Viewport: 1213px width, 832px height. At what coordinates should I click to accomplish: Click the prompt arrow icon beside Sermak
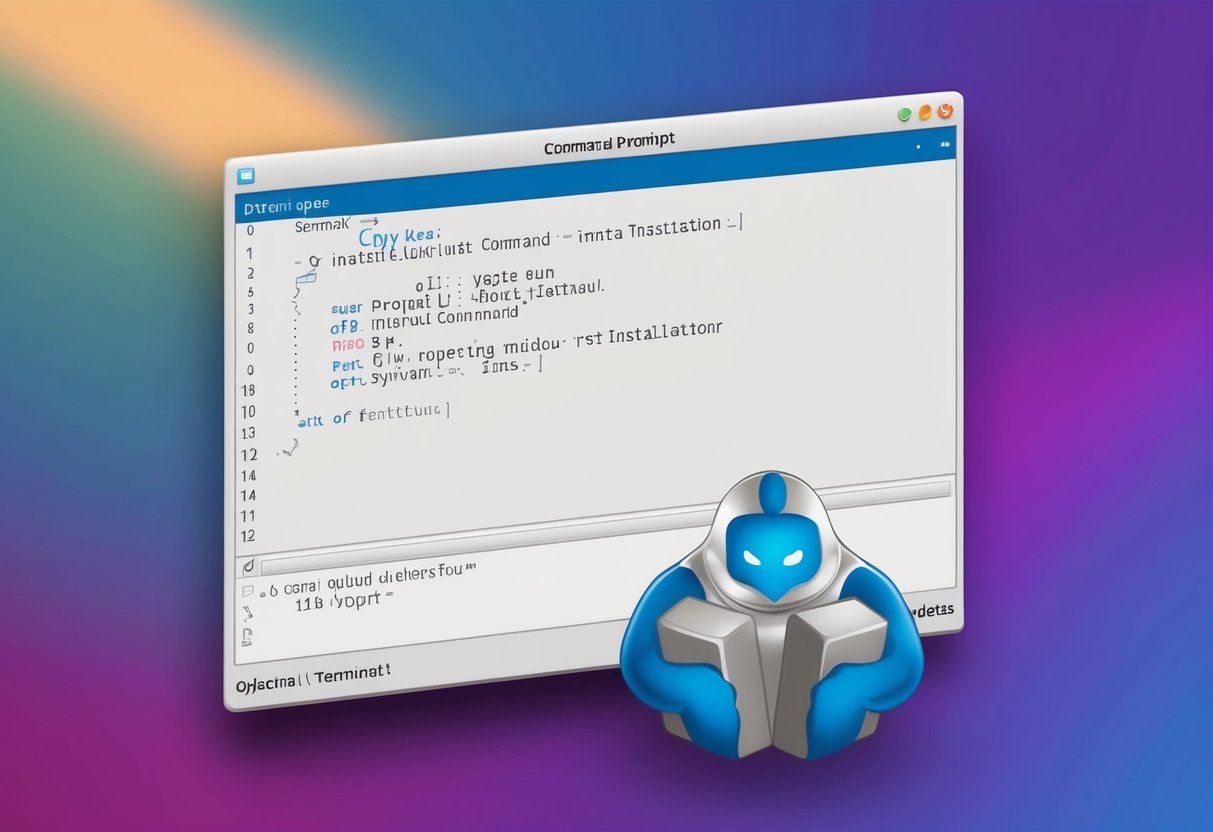pos(369,222)
